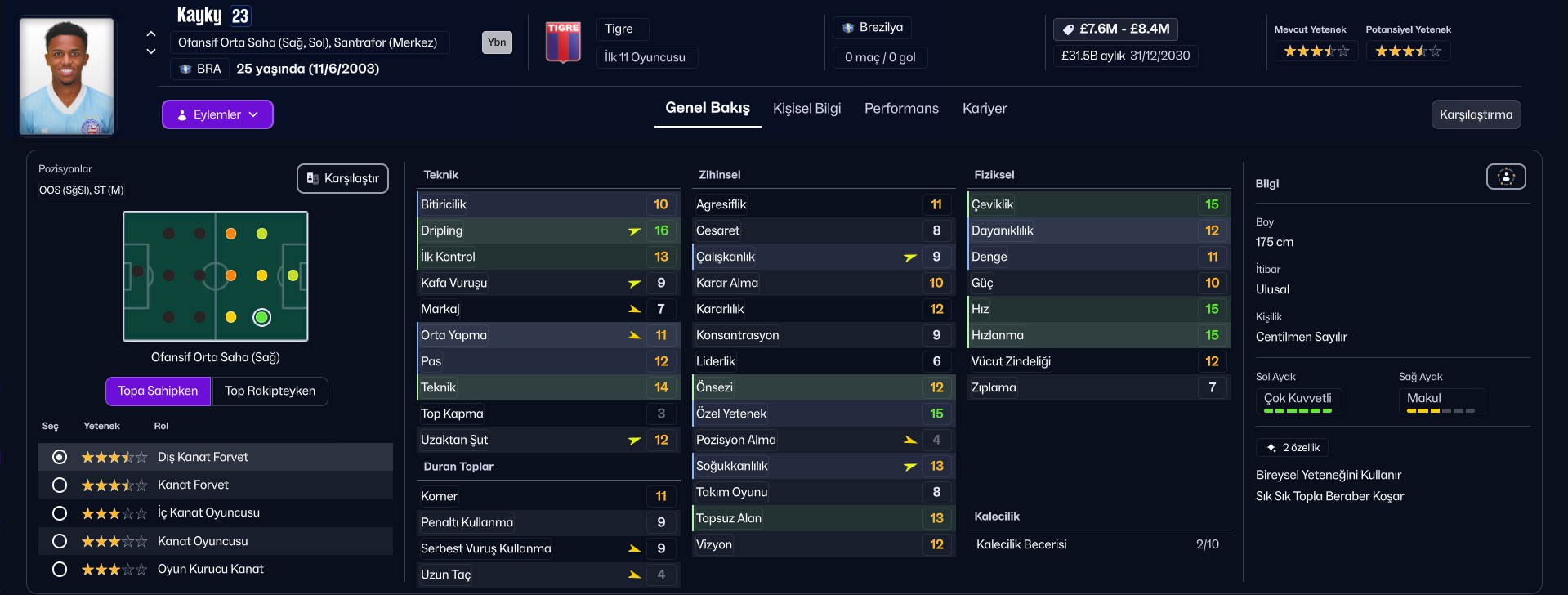Switch to Top Rakipteyken view

(270, 391)
